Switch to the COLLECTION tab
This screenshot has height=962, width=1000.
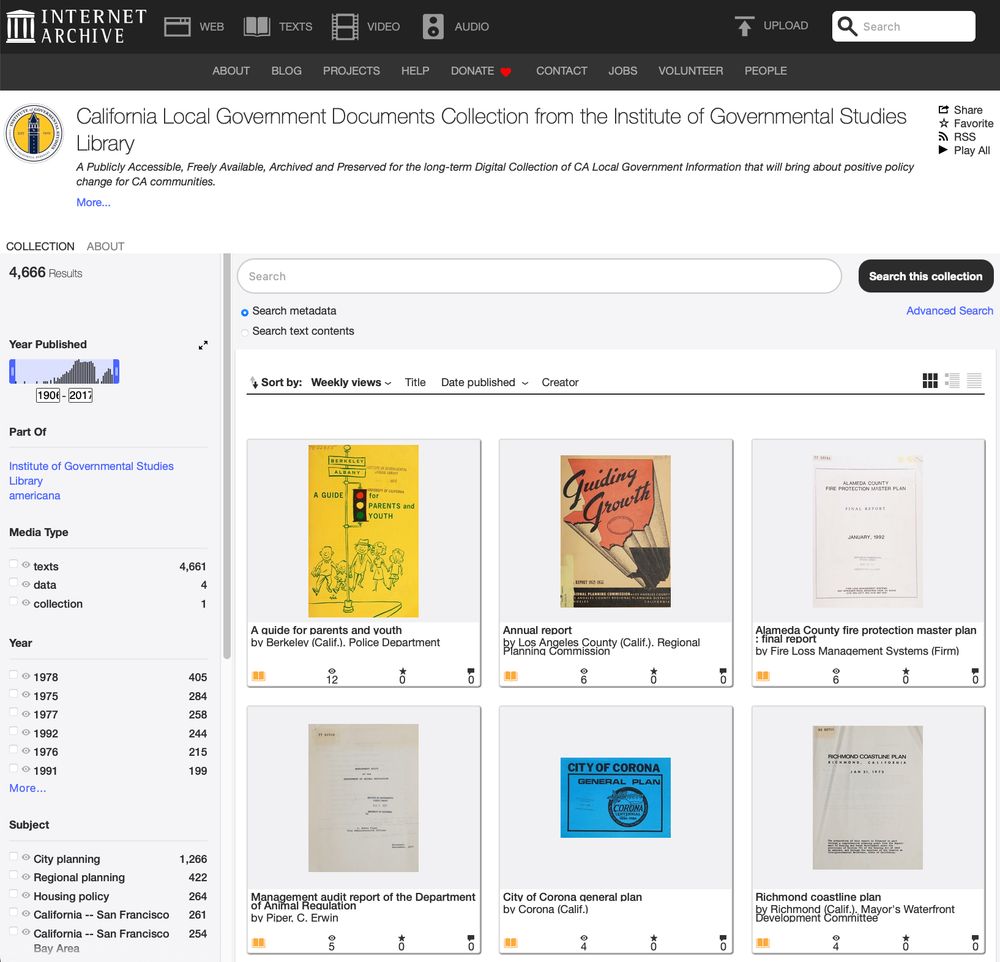(x=40, y=246)
